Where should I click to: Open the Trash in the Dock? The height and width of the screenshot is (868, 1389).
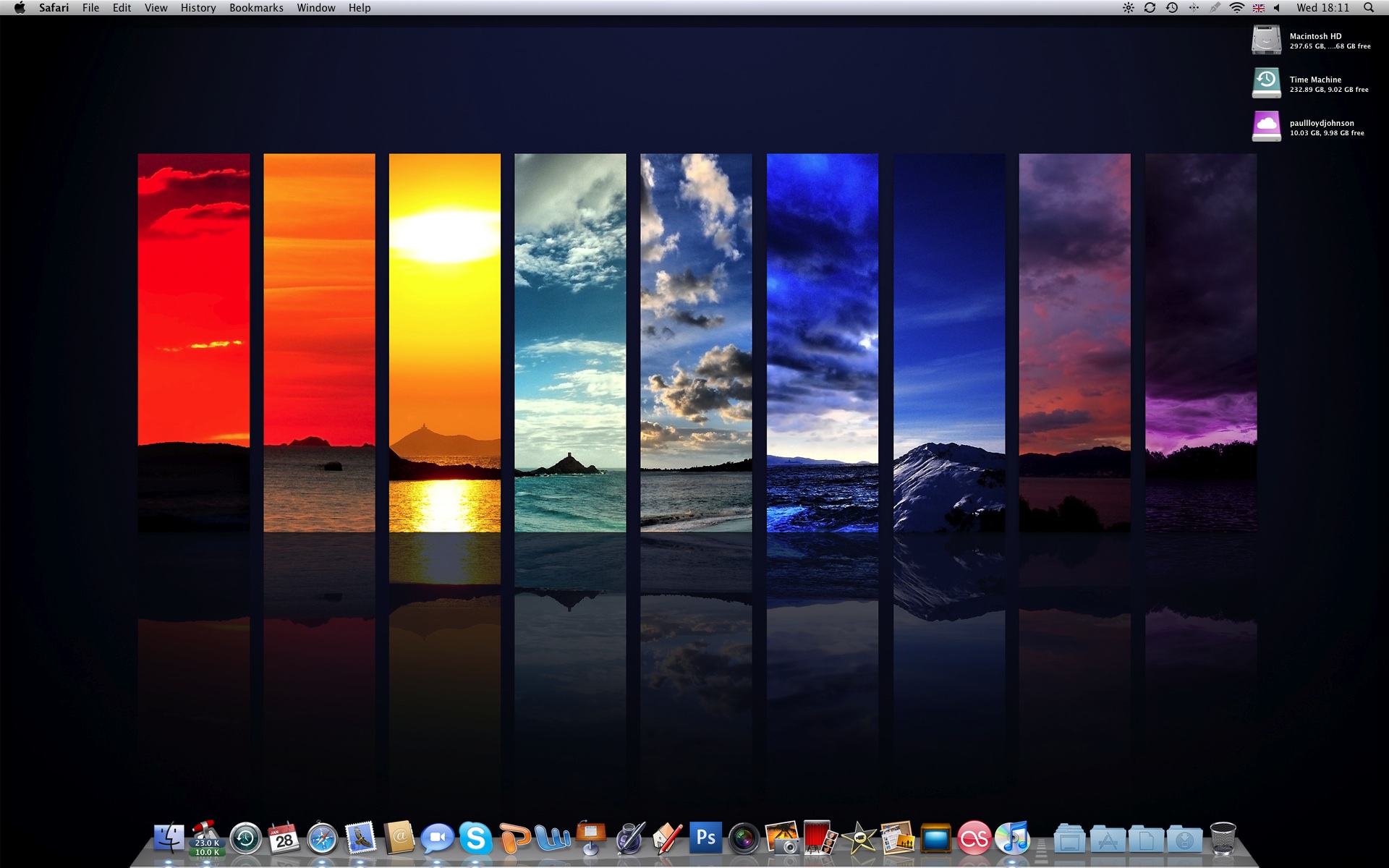point(1223,838)
